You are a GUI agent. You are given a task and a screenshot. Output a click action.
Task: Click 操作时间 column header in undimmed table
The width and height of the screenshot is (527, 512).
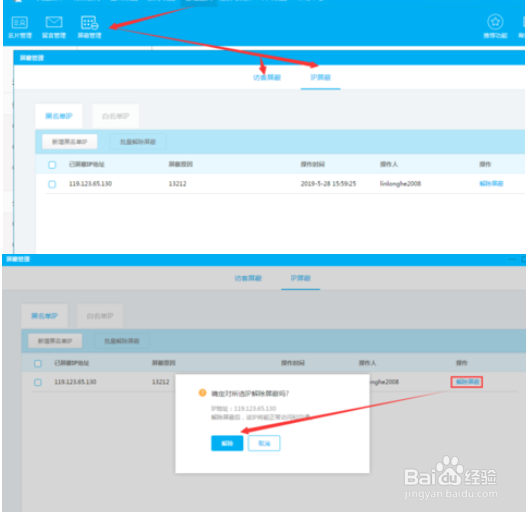coord(313,164)
